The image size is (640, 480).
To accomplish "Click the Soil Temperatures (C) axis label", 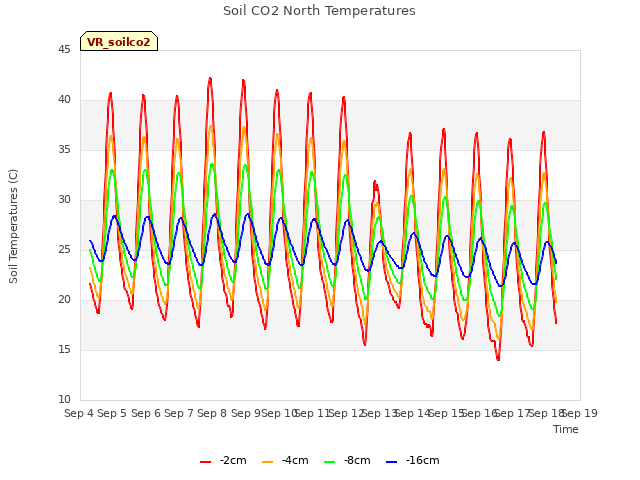I will [13, 226].
